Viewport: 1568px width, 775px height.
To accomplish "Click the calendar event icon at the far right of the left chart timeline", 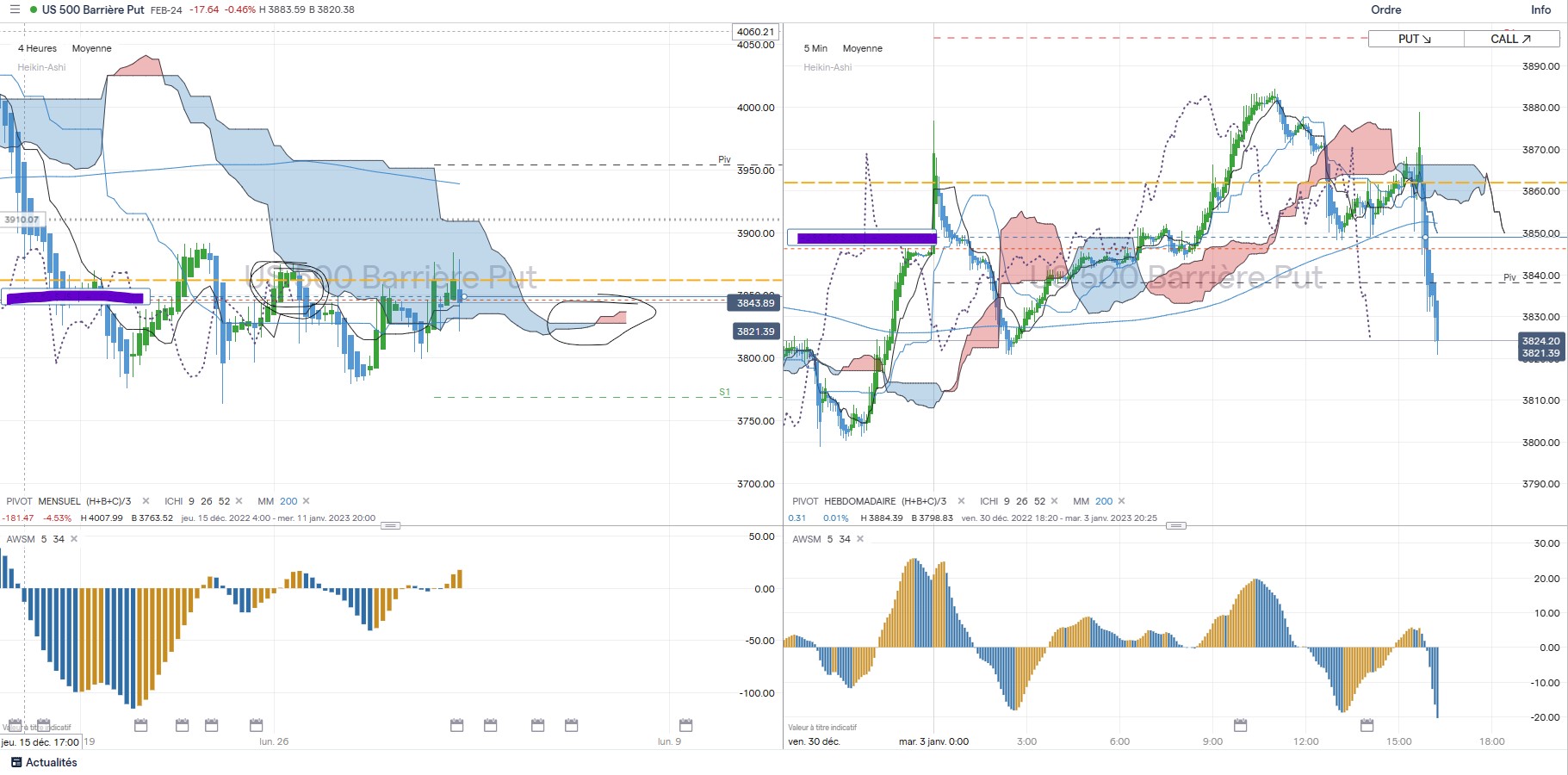I will (686, 725).
